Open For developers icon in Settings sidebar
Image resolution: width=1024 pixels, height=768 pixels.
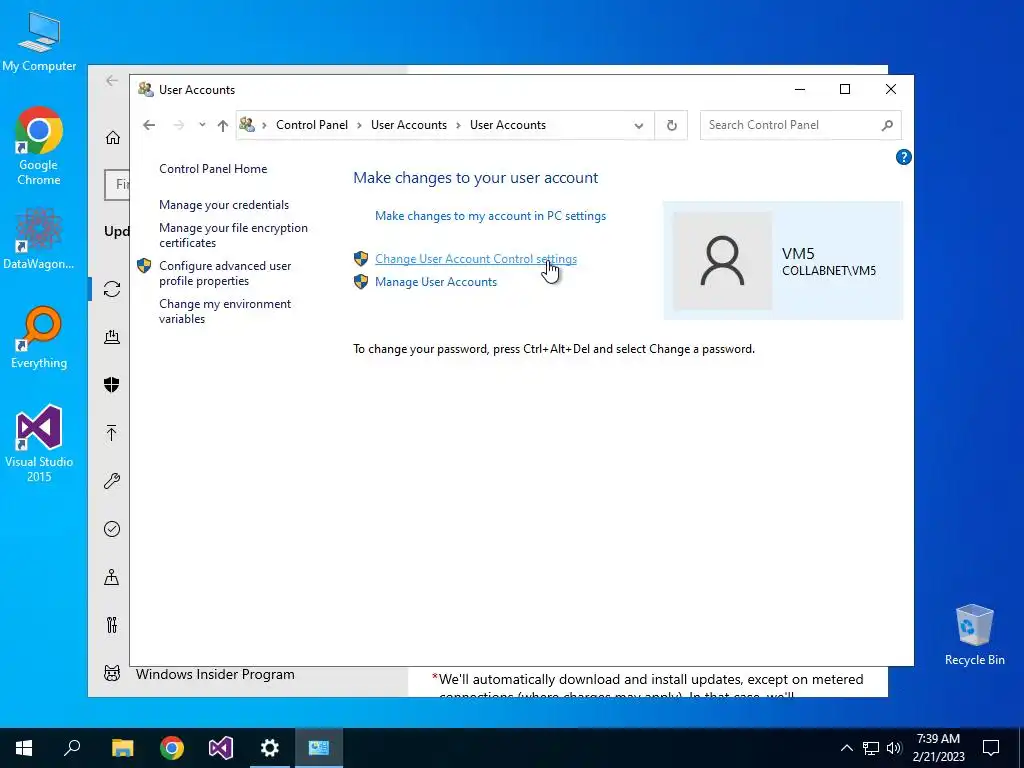112,625
